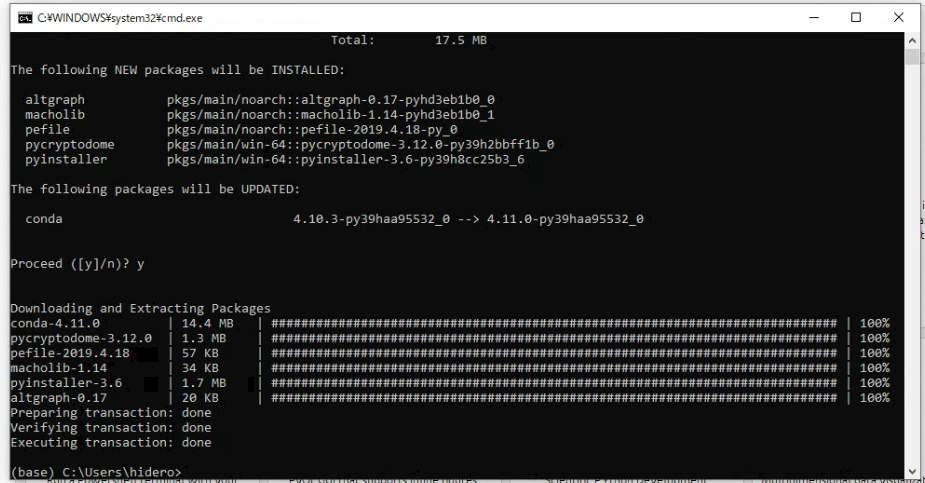Image resolution: width=925 pixels, height=483 pixels.
Task: Click the conda-4.11.0 download row name
Action: pos(55,323)
